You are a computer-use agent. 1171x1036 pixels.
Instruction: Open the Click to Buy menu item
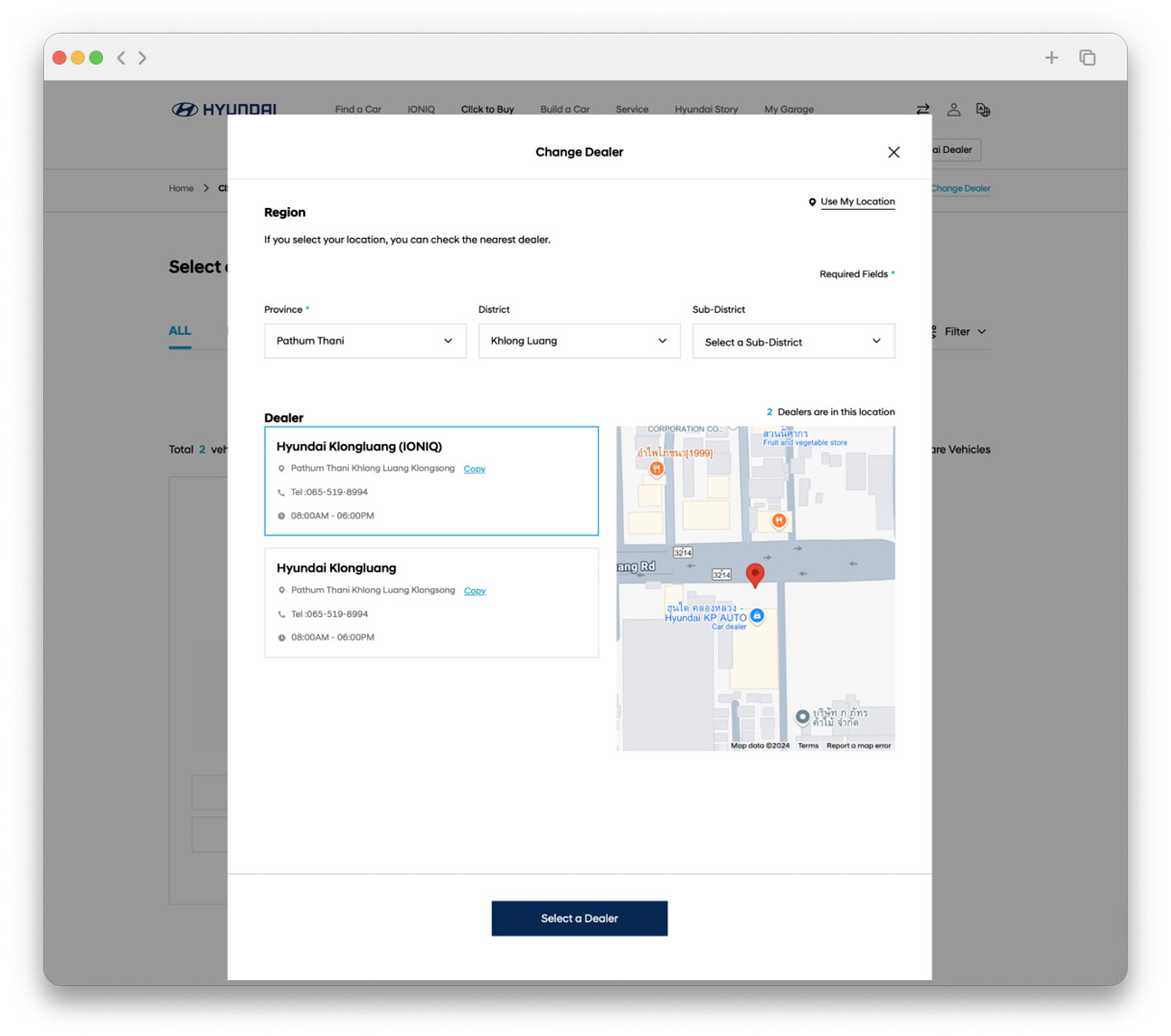487,110
